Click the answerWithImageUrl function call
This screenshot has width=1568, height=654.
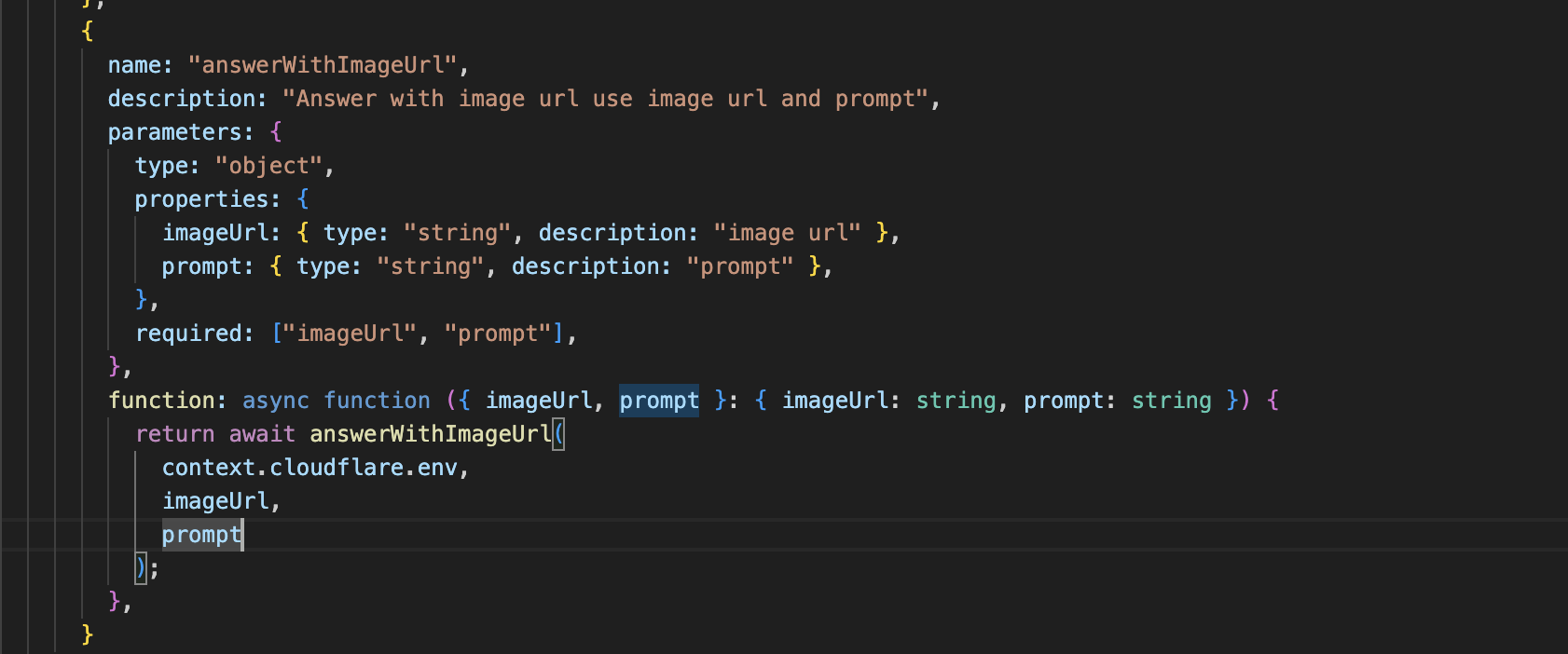coord(431,434)
